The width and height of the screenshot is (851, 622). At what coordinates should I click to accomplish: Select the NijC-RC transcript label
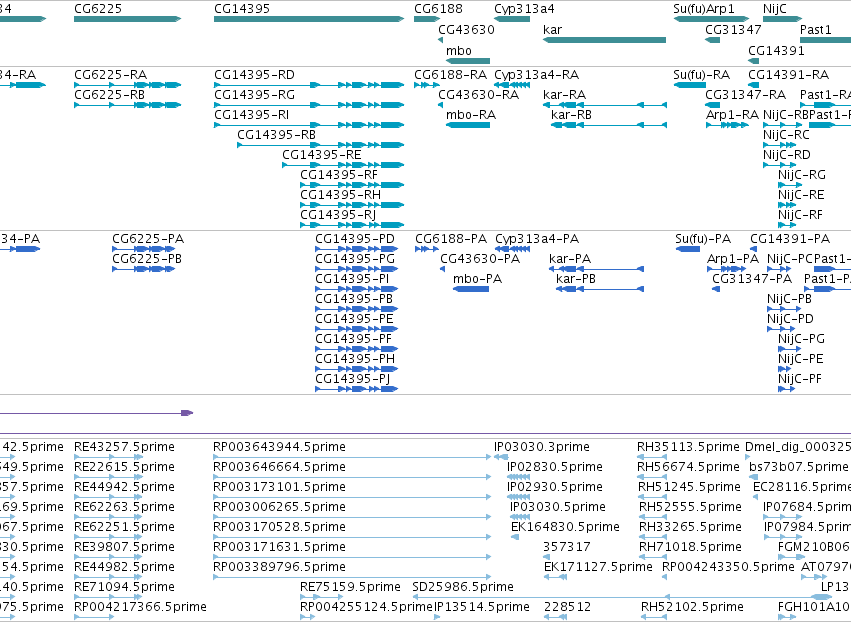pos(786,135)
